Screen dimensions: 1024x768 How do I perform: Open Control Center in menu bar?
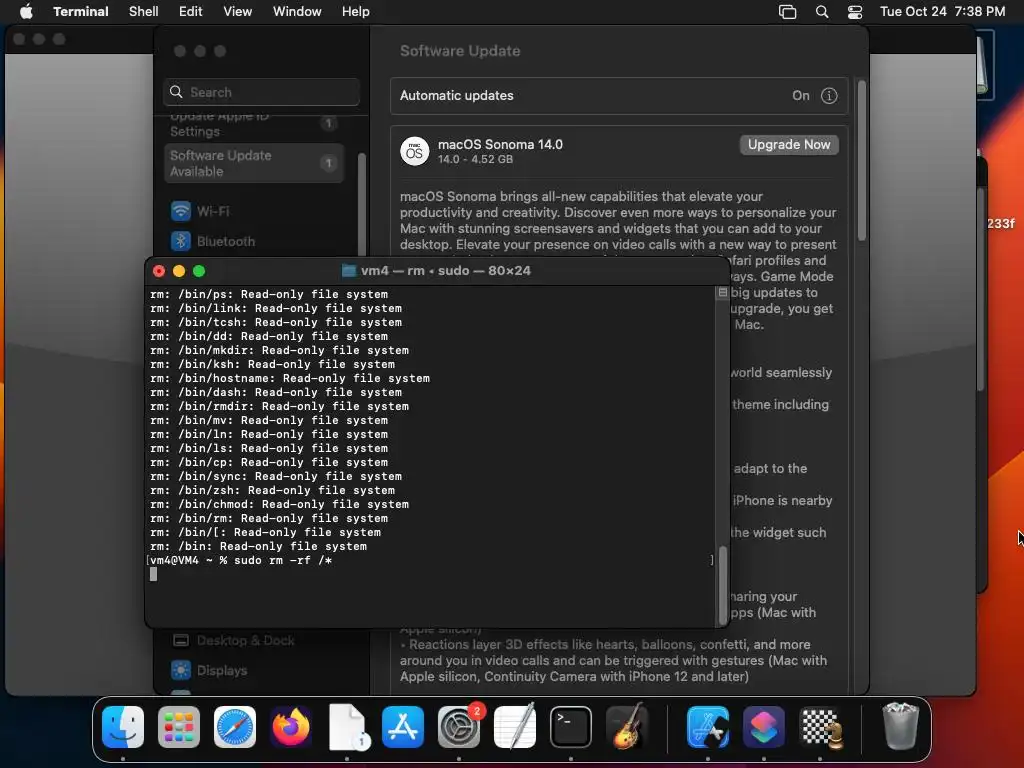(x=855, y=11)
